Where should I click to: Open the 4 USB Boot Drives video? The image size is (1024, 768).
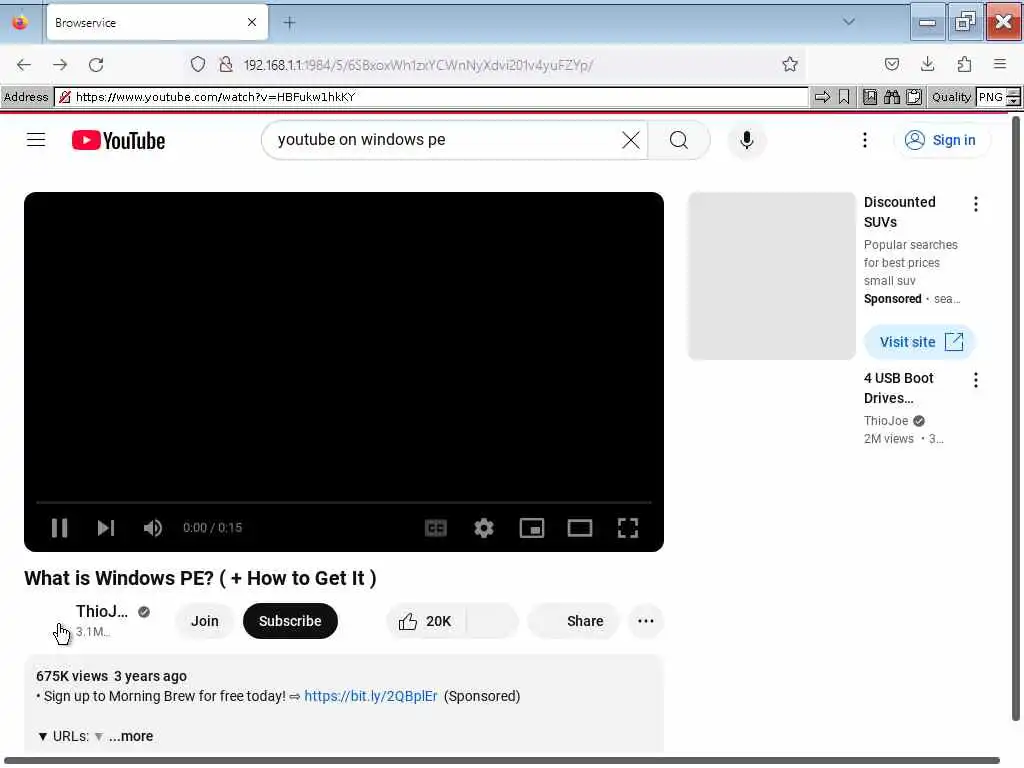coord(899,388)
